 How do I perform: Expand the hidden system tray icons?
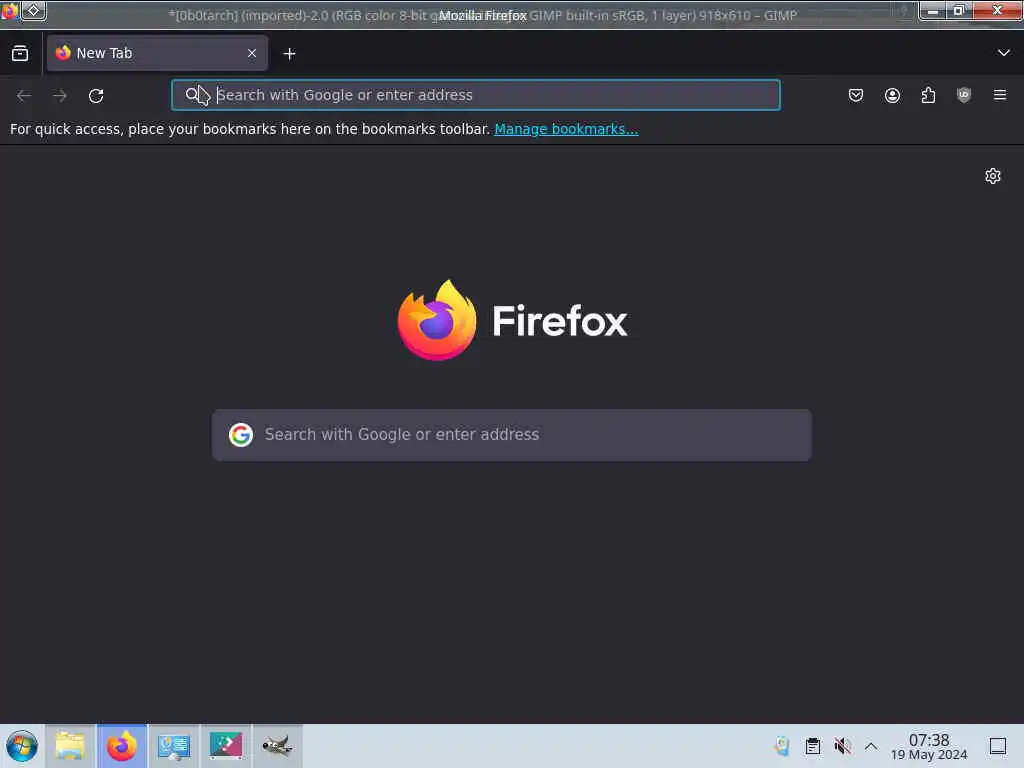(x=871, y=746)
